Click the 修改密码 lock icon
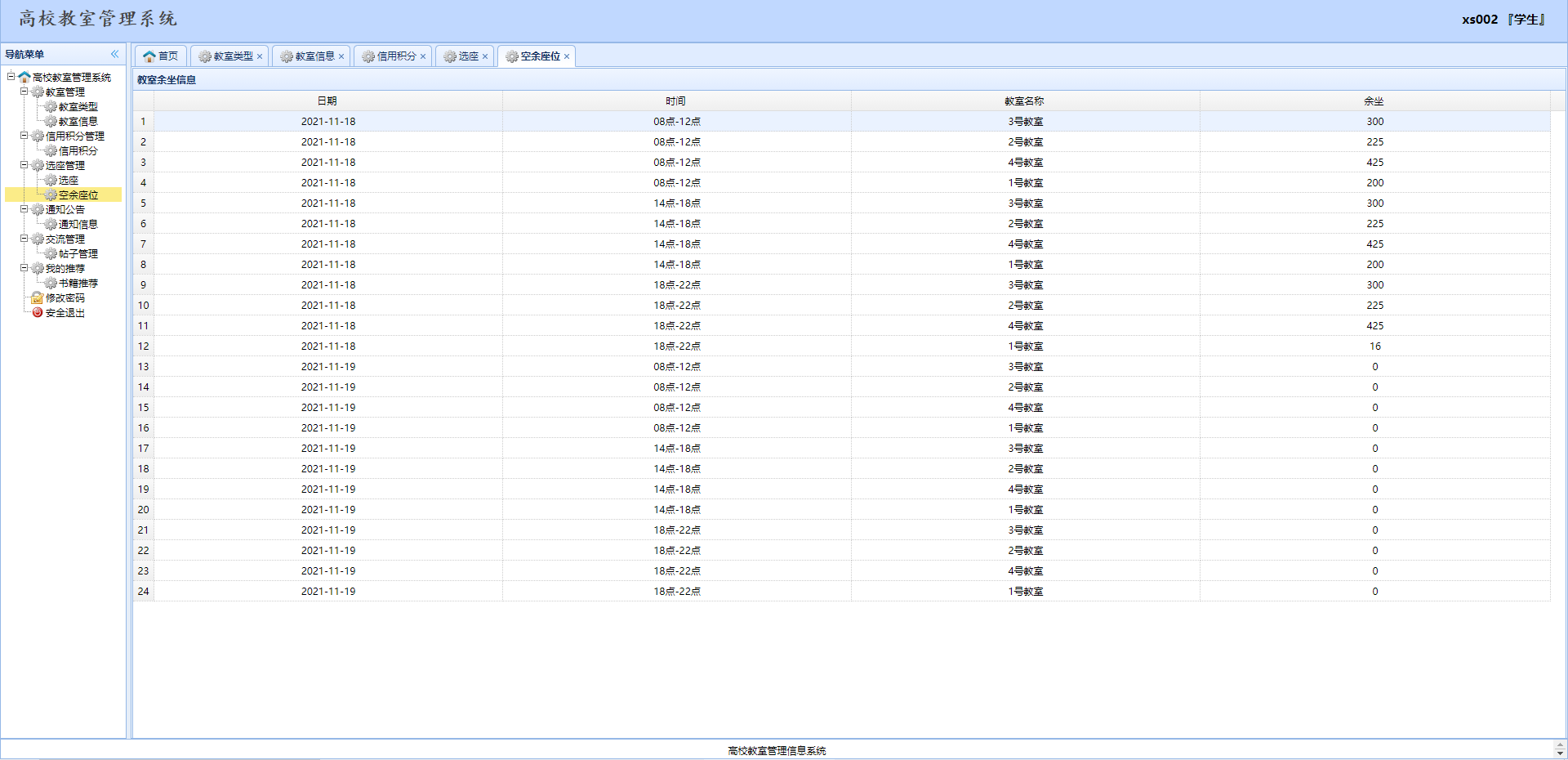Viewport: 1568px width, 760px height. point(38,297)
